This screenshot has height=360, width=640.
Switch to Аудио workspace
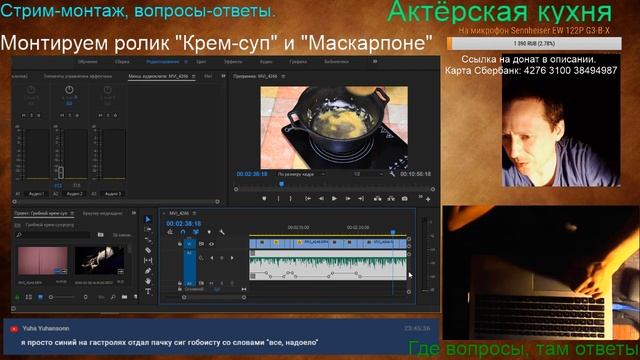coord(266,62)
